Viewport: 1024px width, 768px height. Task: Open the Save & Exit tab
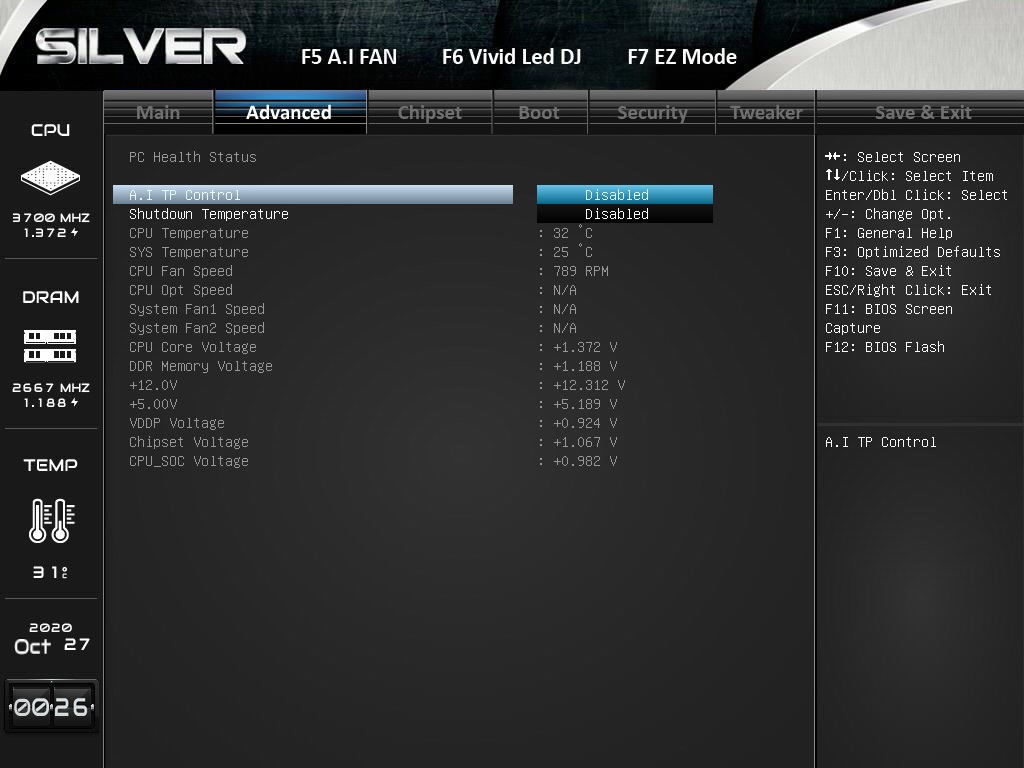pyautogui.click(x=922, y=112)
